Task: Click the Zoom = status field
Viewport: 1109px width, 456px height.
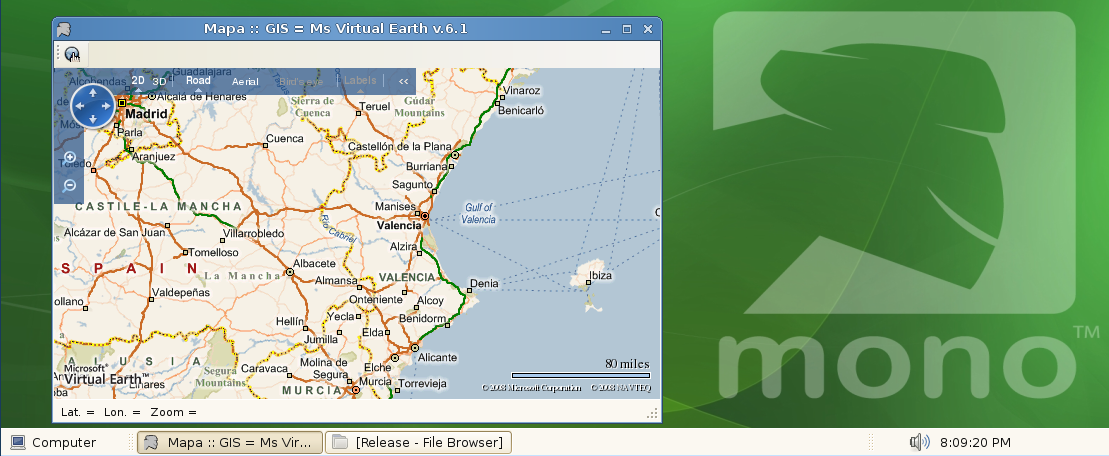Action: (x=174, y=411)
